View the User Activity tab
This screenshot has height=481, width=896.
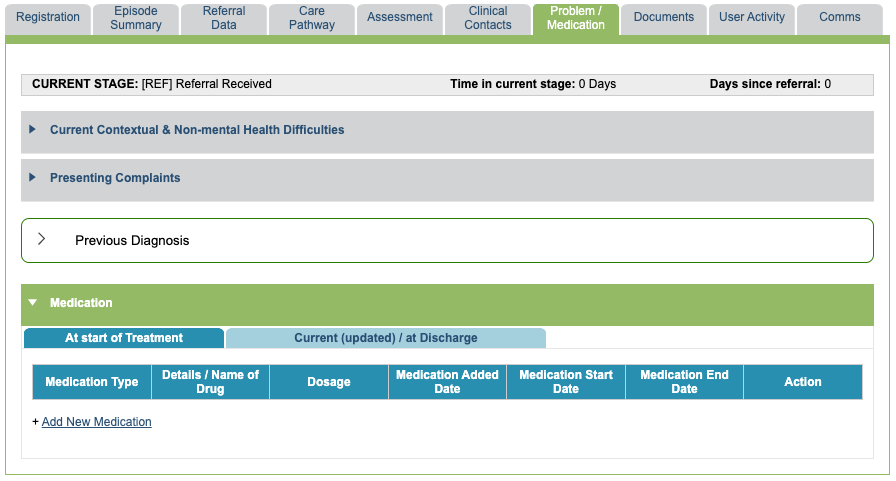click(x=752, y=18)
